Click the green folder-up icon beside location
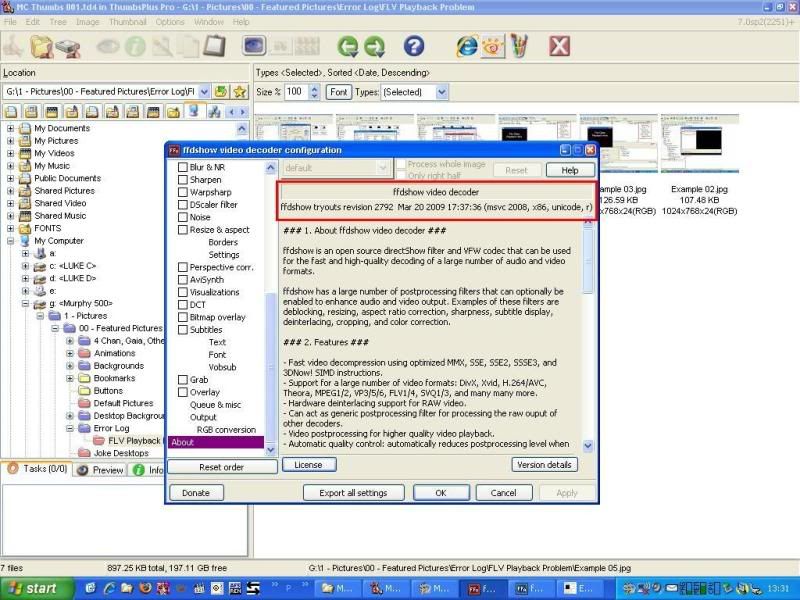800x600 pixels. 221,92
